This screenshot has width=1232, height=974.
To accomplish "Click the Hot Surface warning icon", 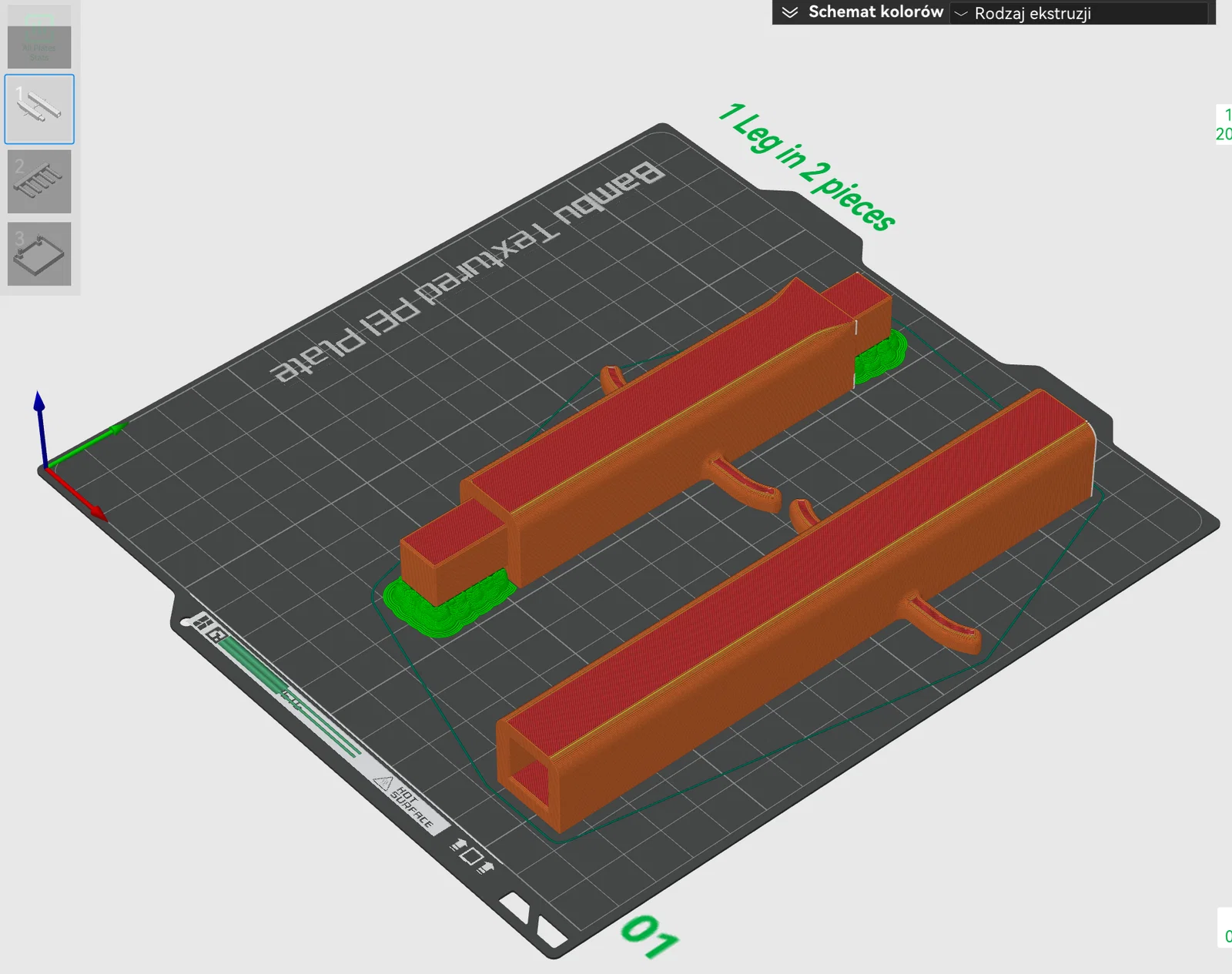I will point(383,783).
